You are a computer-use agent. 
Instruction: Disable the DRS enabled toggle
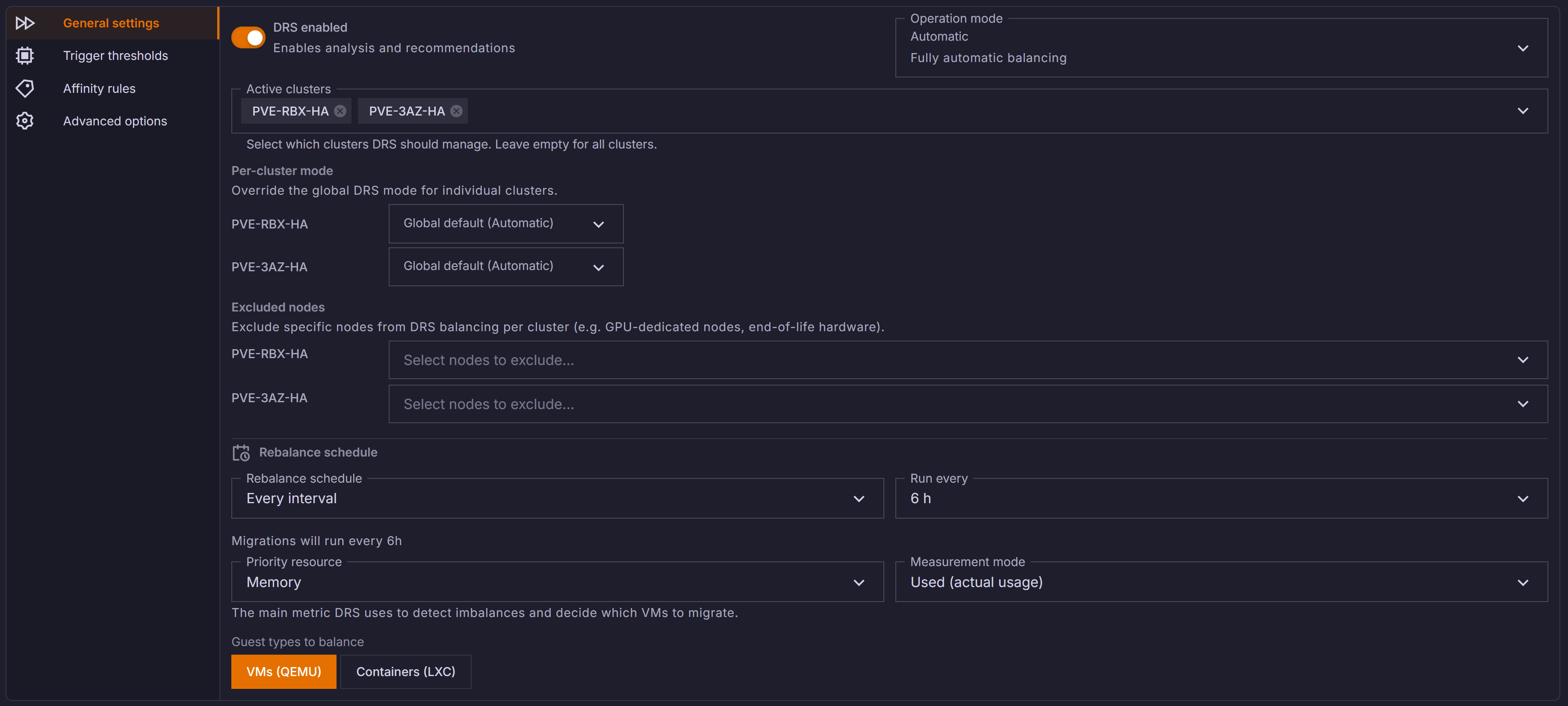(248, 37)
